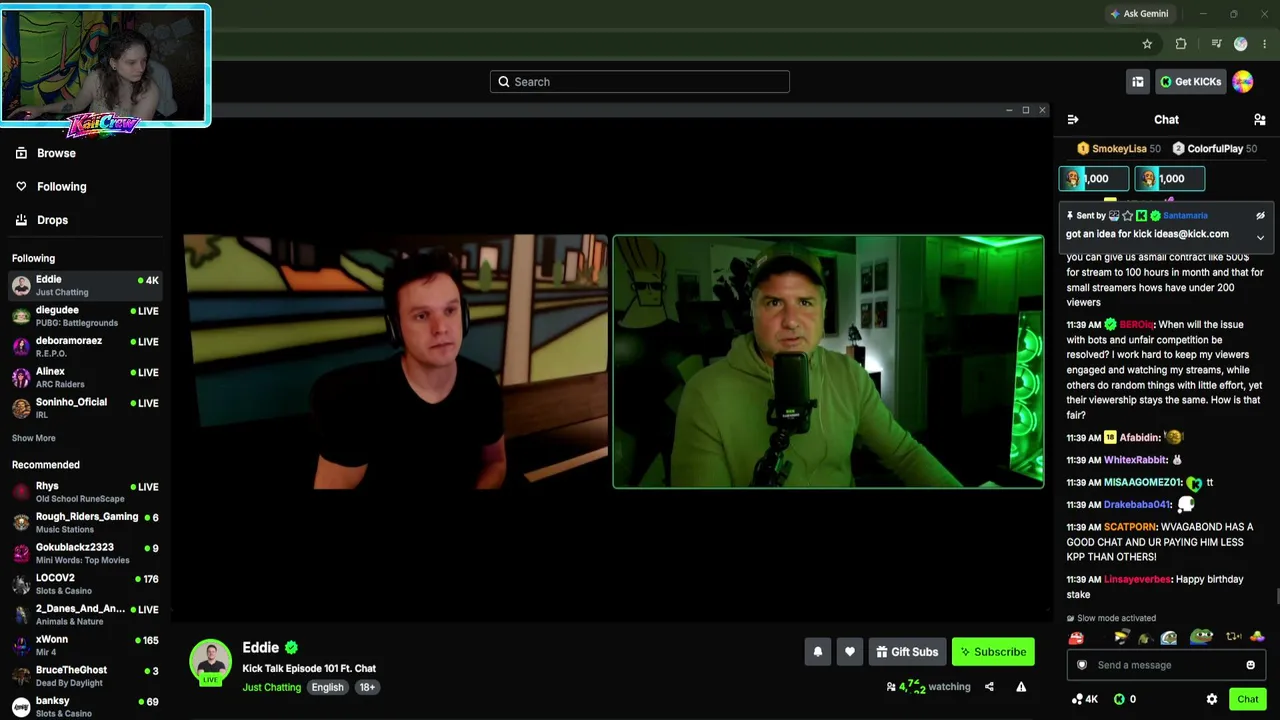Click the Linsayeverbes username in chat
1280x720 pixels.
click(1137, 579)
